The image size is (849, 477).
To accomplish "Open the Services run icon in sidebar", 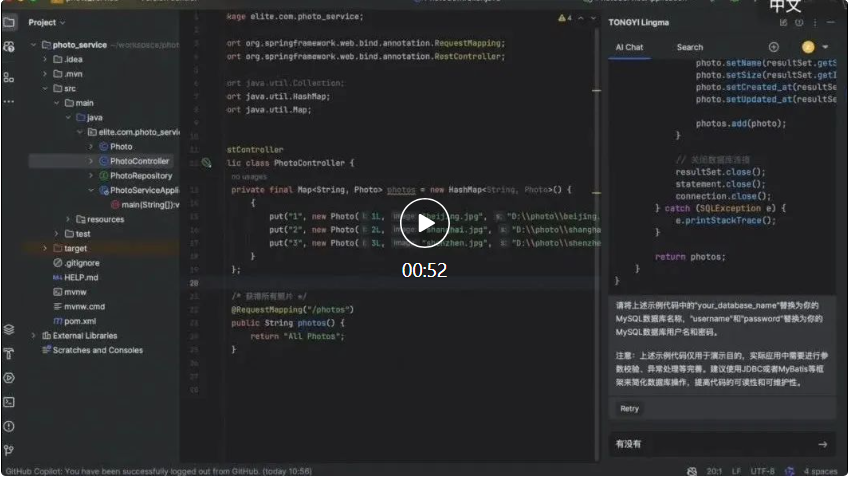I will 9,378.
